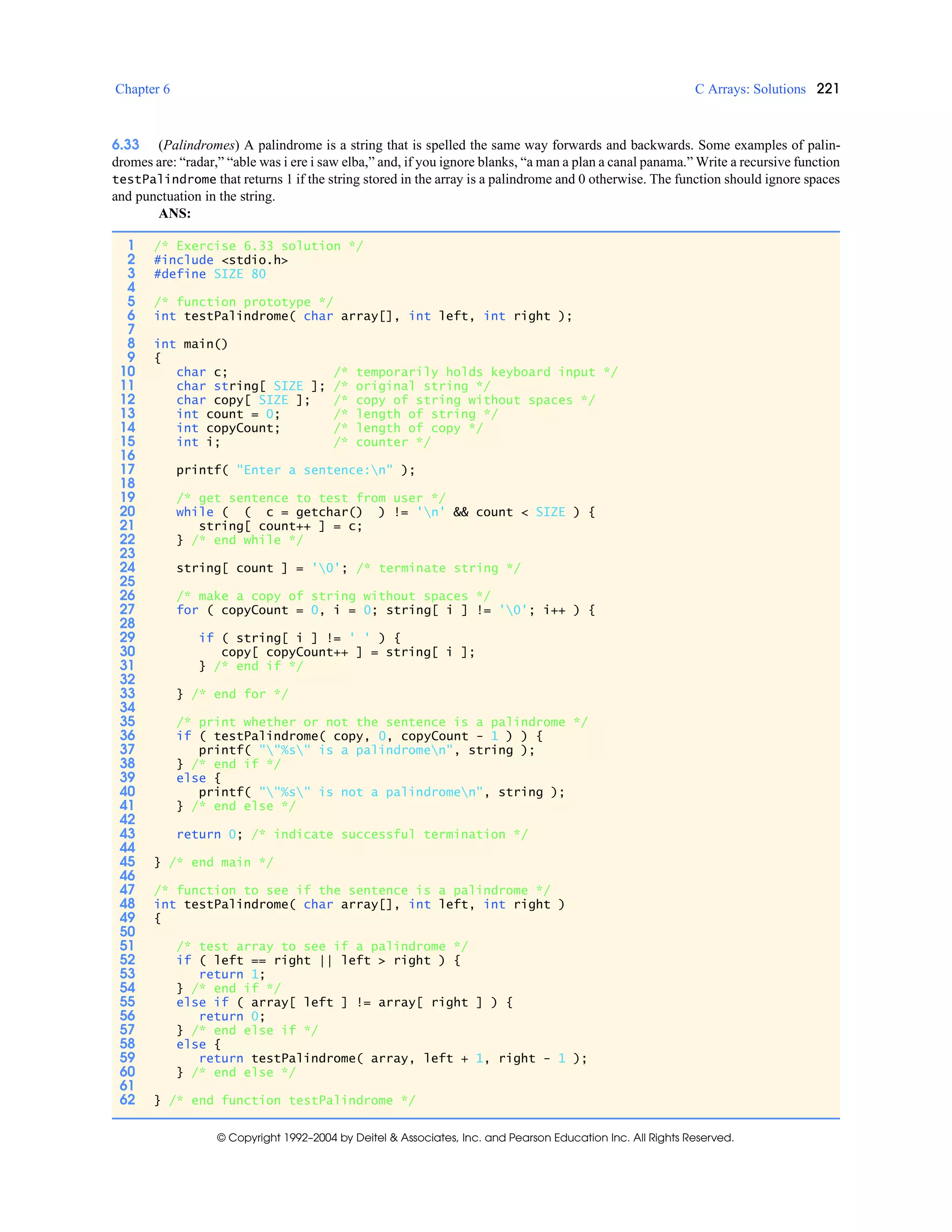Click the '#include <stdio.h>' line
The width and height of the screenshot is (952, 1232).
pos(221,260)
